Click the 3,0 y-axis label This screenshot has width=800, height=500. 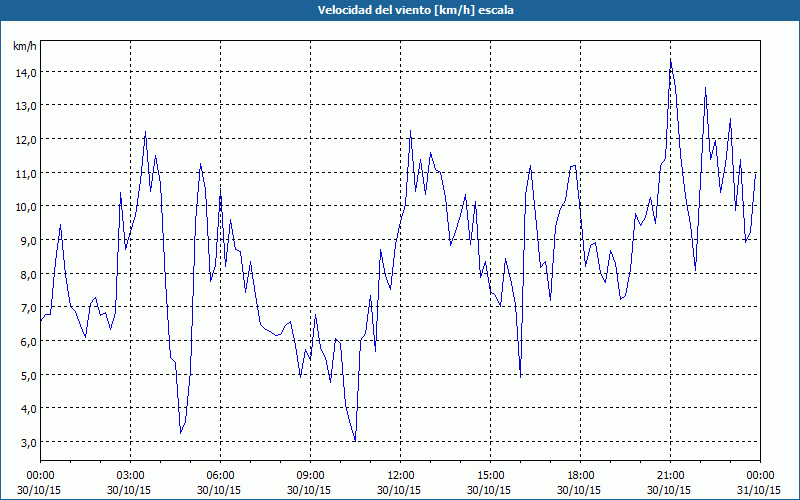(28, 442)
